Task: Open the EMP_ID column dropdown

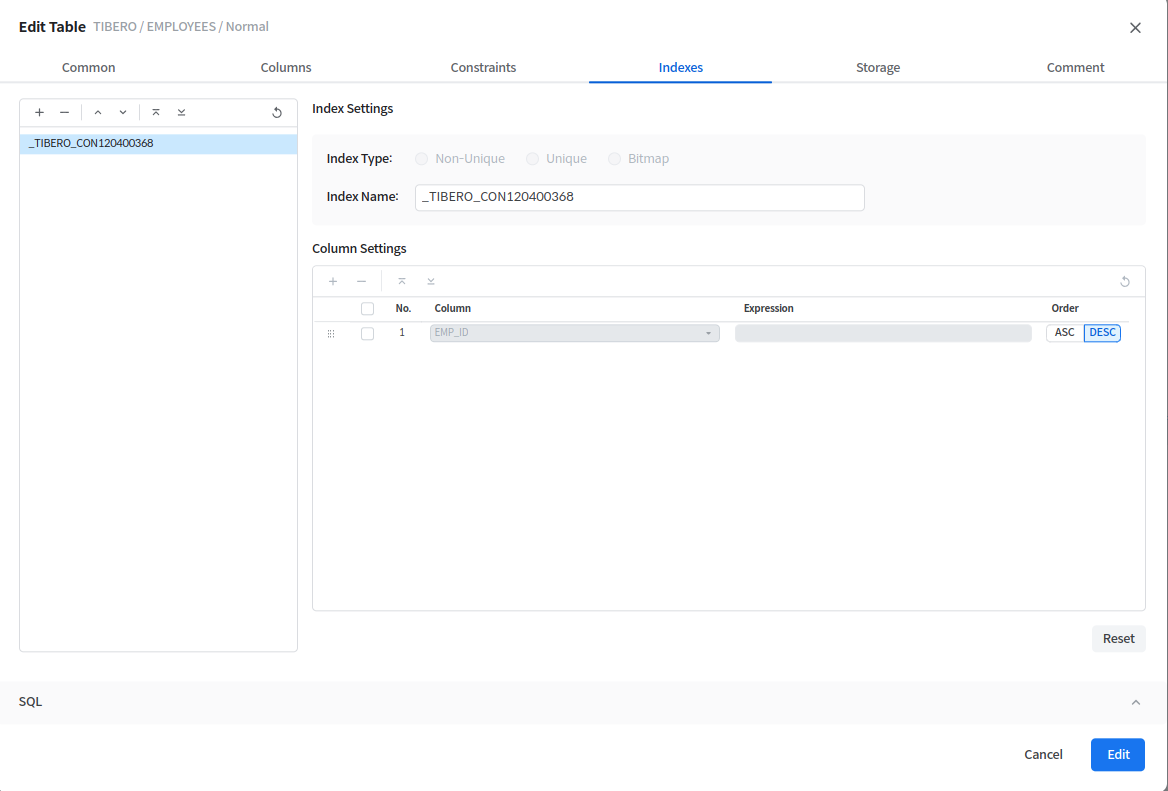Action: 574,333
